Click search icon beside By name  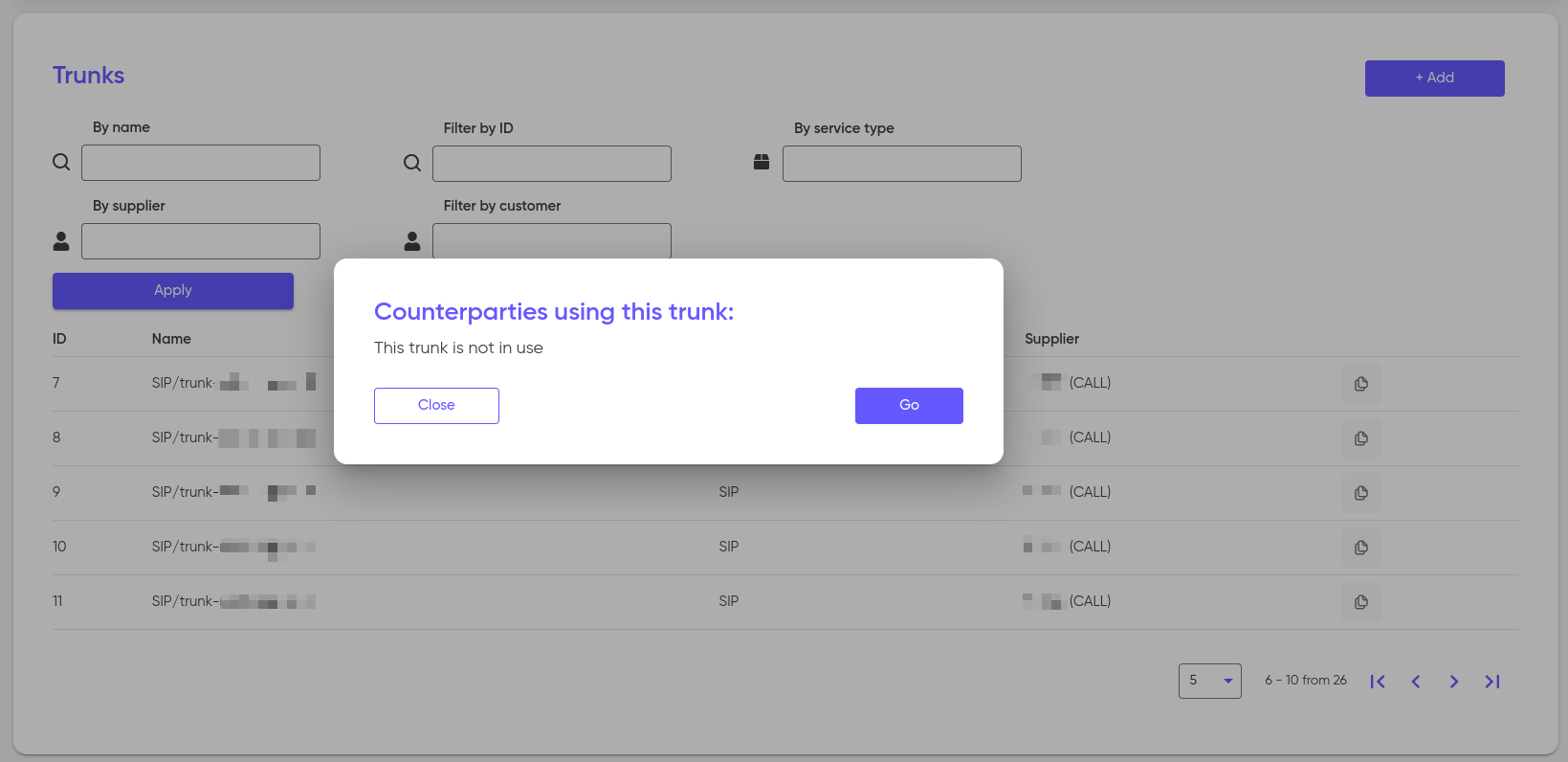61,162
